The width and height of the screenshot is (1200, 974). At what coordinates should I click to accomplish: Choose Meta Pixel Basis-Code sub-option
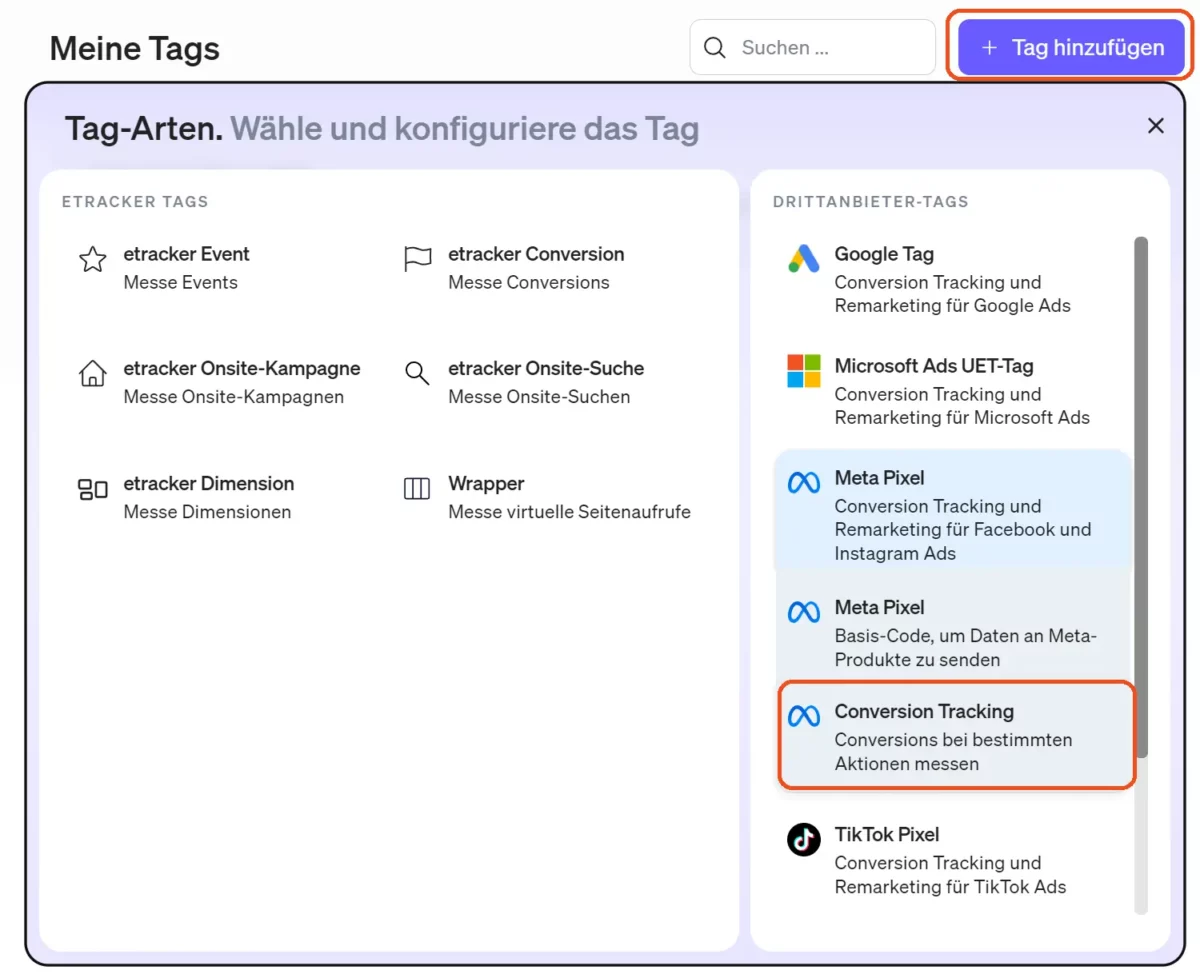[954, 633]
